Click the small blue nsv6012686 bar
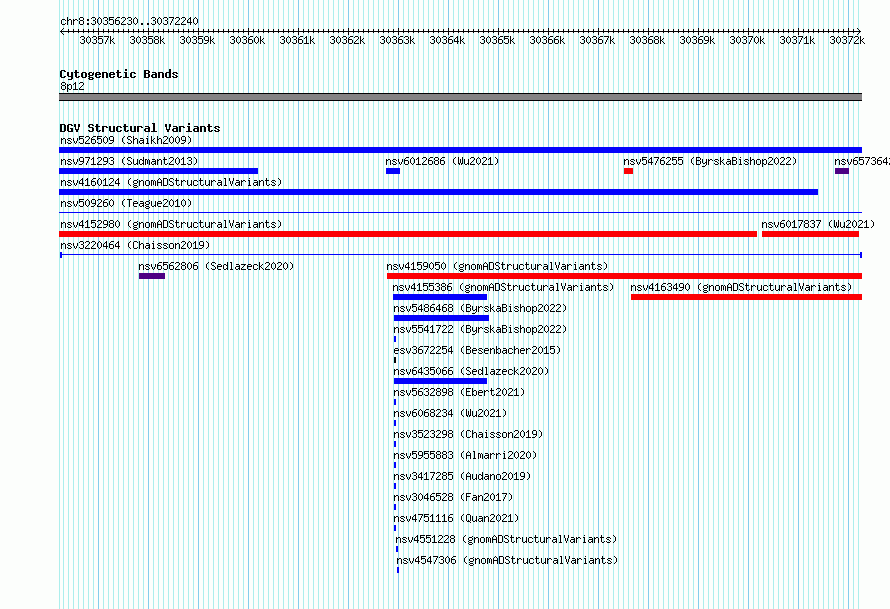Viewport: 890px width, 609px height. (x=393, y=171)
